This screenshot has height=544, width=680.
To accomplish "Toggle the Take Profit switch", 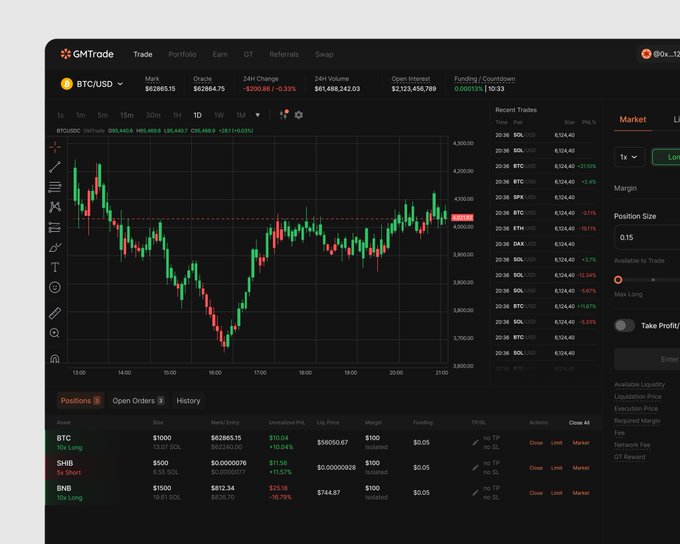I will pos(624,325).
